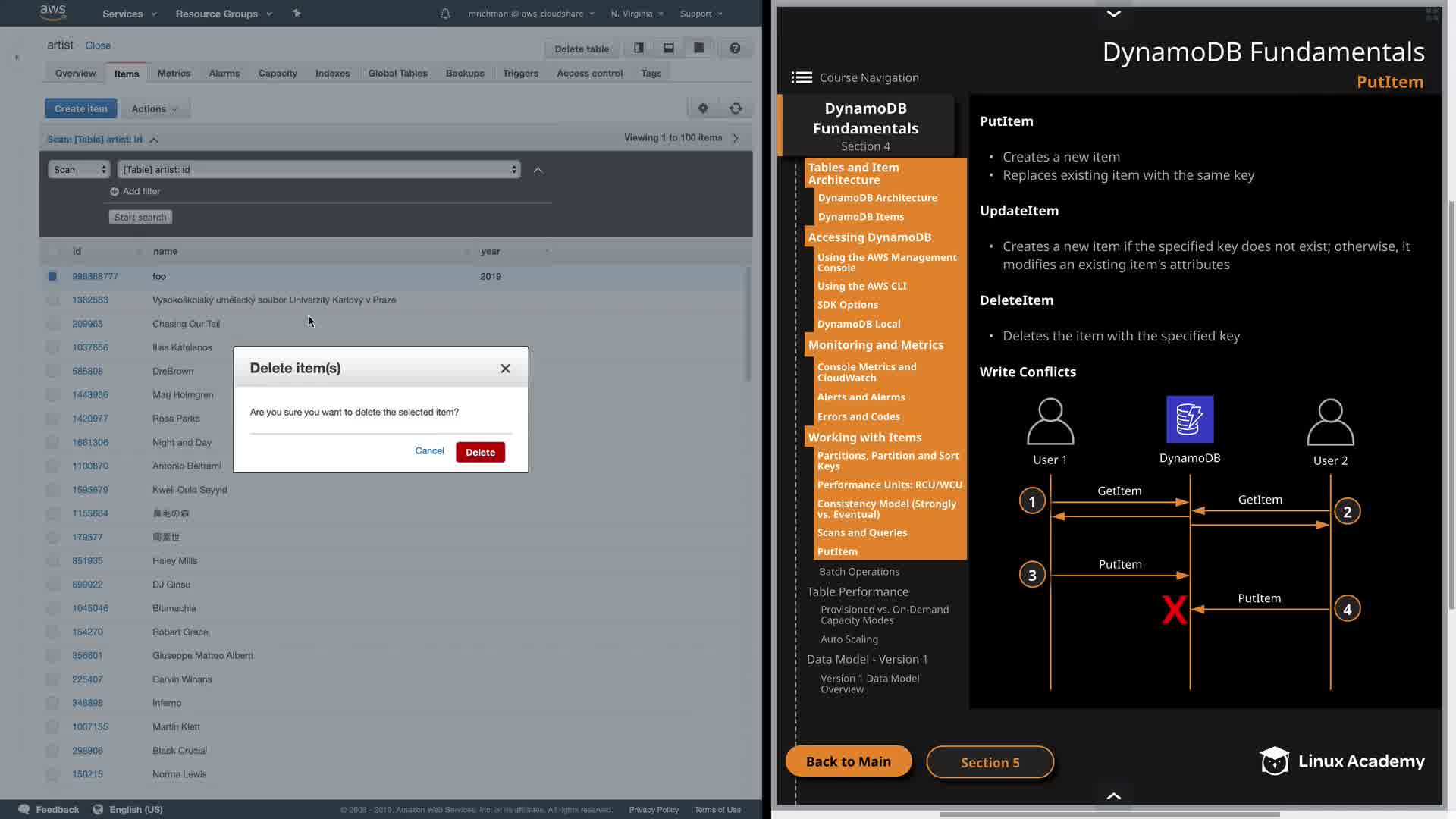Switch to the Metrics tab

coord(174,73)
